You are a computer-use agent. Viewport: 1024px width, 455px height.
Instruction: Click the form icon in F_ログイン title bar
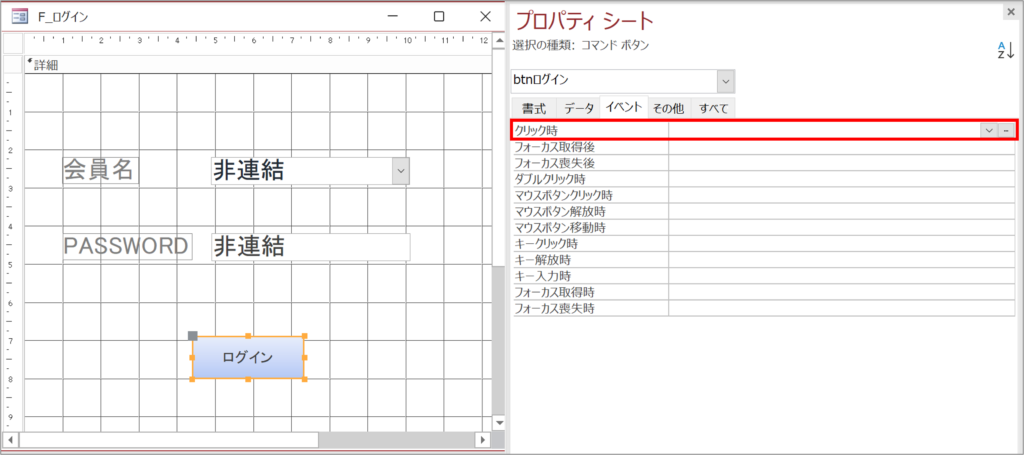(18, 17)
